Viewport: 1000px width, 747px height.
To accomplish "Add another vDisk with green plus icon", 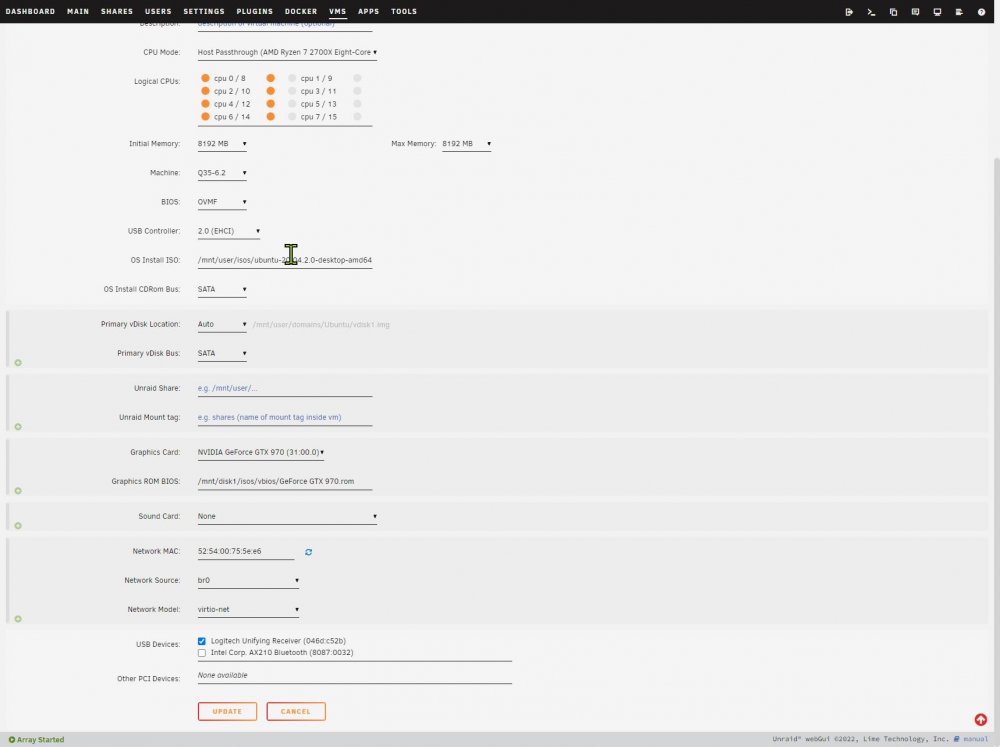I will [18, 362].
